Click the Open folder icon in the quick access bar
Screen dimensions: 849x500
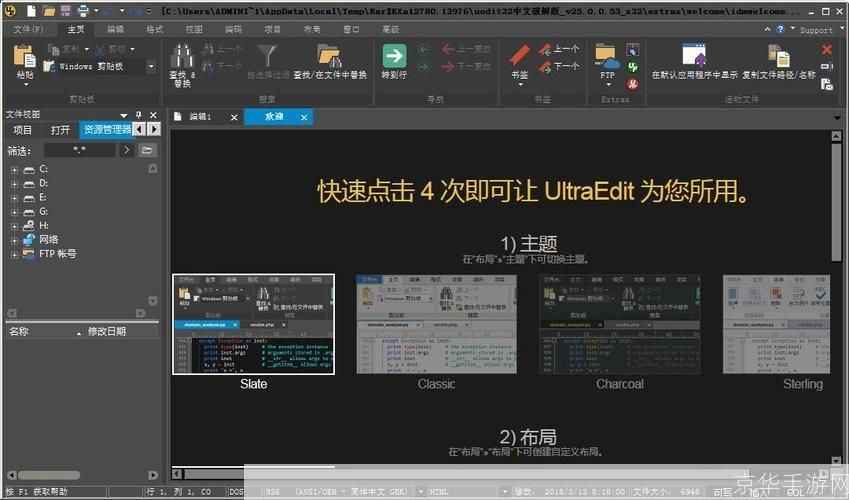[49, 10]
